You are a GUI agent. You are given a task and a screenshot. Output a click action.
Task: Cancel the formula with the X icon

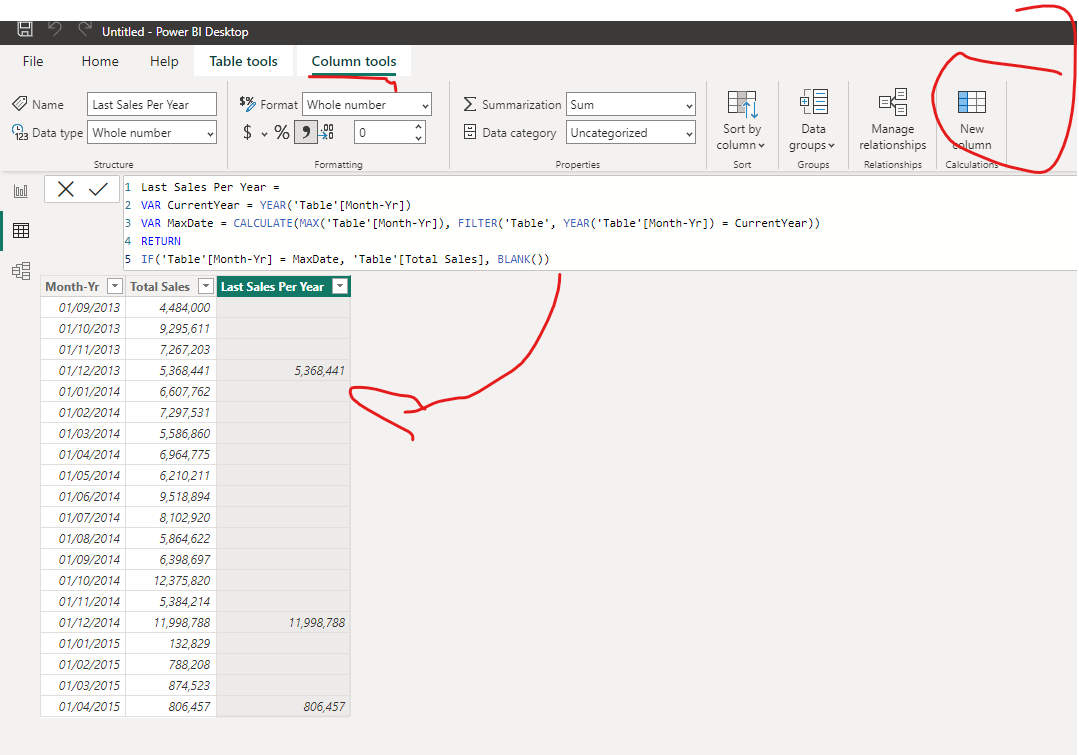pos(65,189)
